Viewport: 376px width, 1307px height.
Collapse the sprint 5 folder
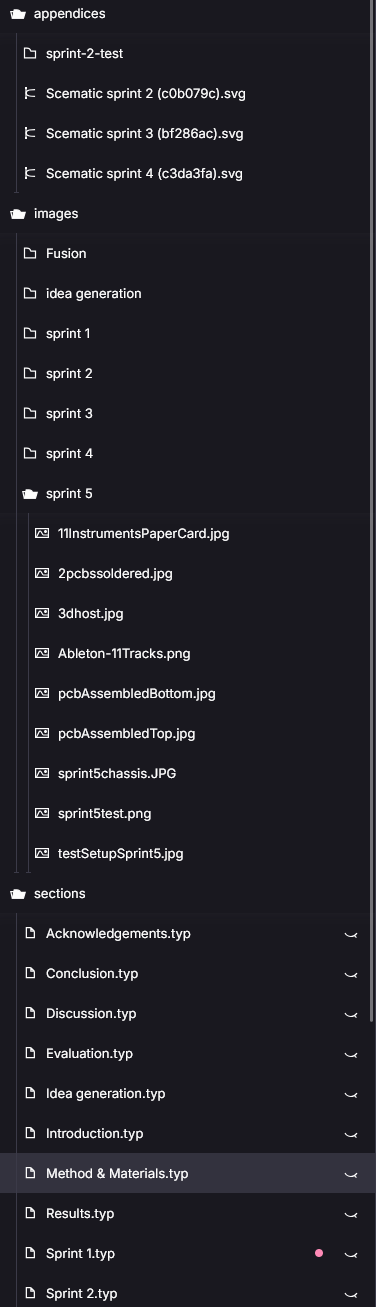tap(30, 494)
